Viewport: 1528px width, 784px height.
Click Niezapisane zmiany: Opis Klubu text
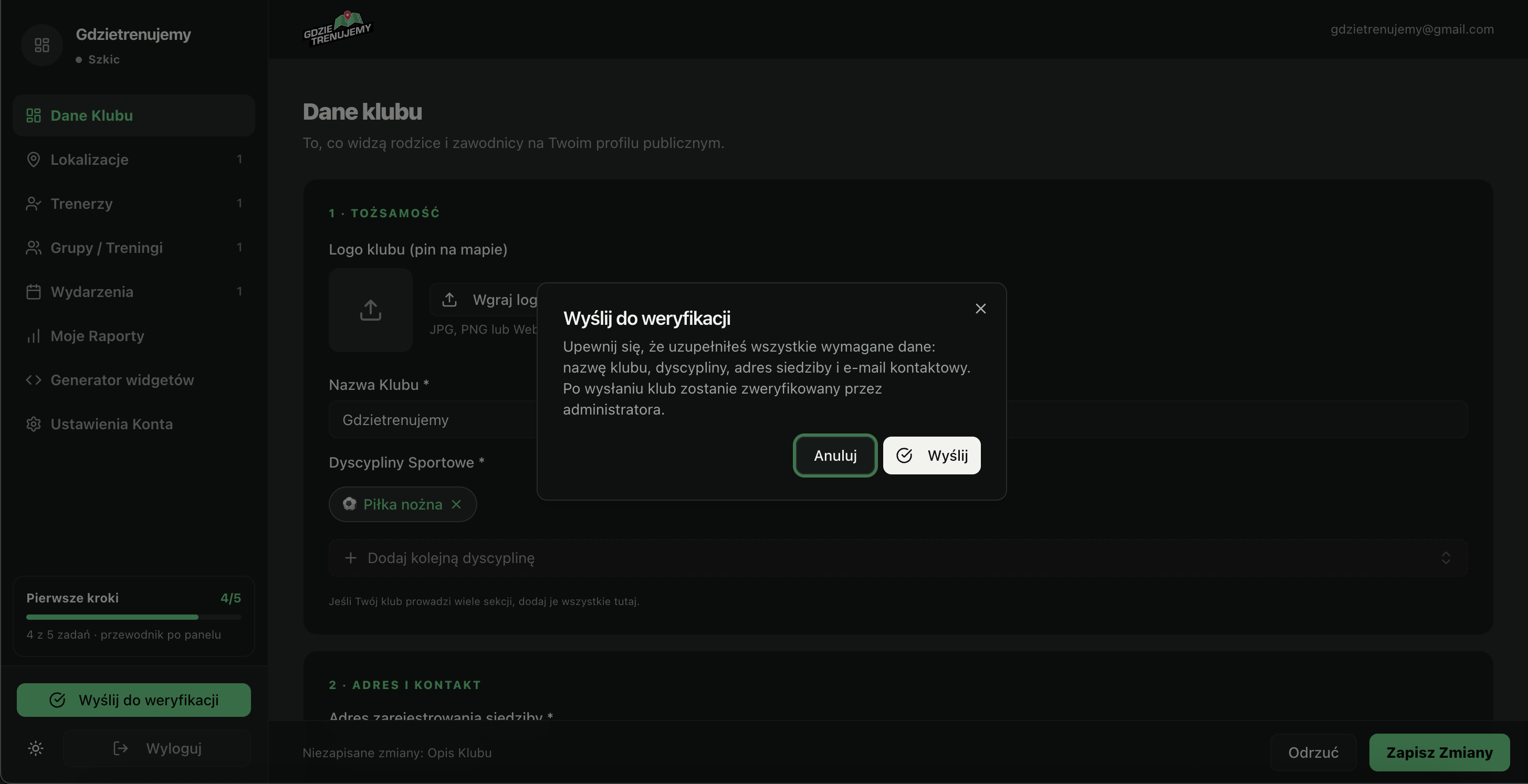pos(397,753)
